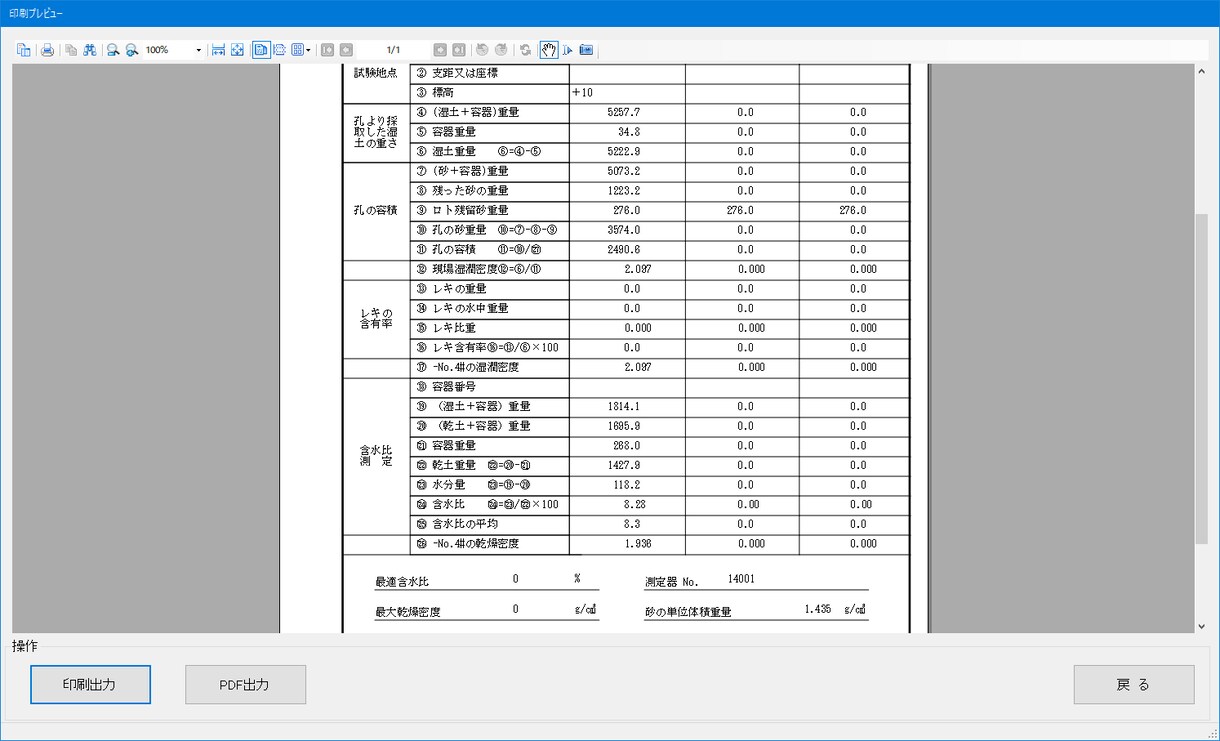Click the ロト残留砂重量 row label
This screenshot has height=741, width=1220.
coord(470,210)
